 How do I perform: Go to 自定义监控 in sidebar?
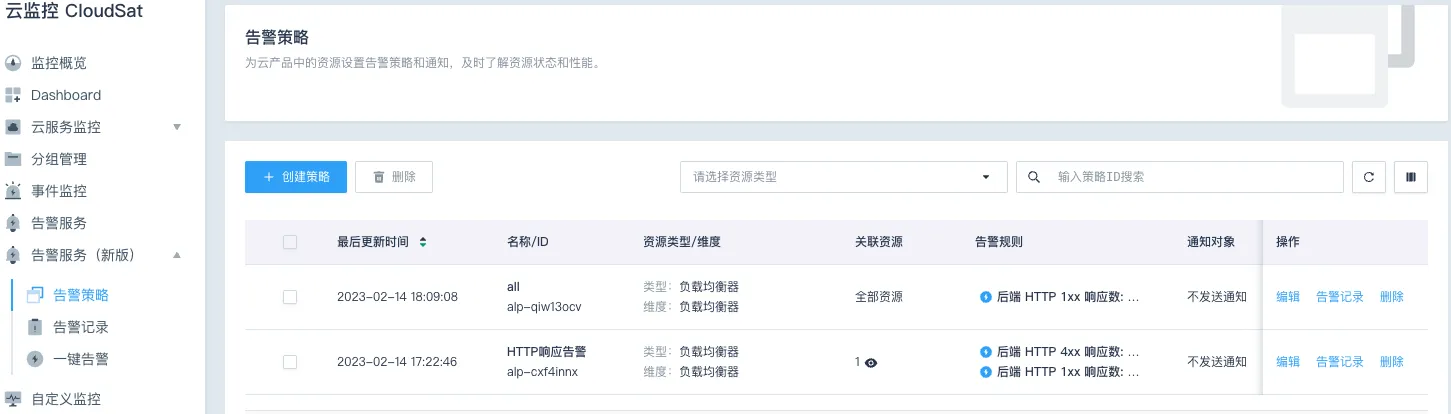(x=66, y=399)
